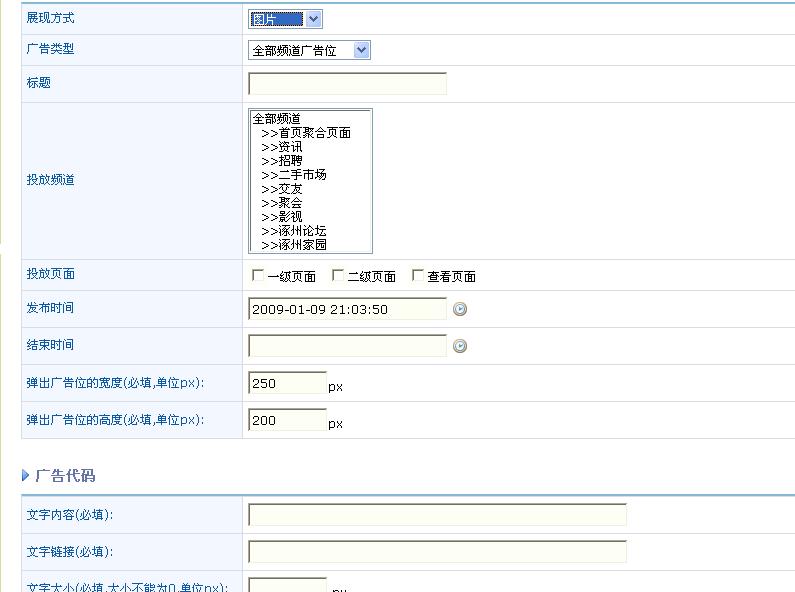Viewport: 795px width, 592px height.
Task: Select >>影视 in the channel list
Action: pos(282,217)
